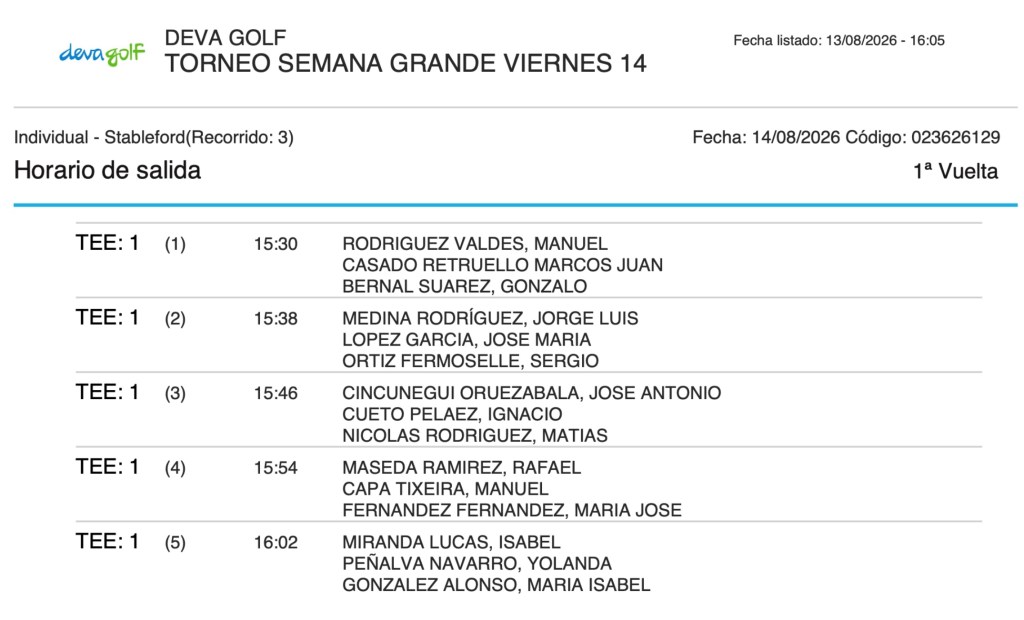Viewport: 1024px width, 620px height.
Task: Click the Fecha listado timestamp
Action: pos(839,41)
